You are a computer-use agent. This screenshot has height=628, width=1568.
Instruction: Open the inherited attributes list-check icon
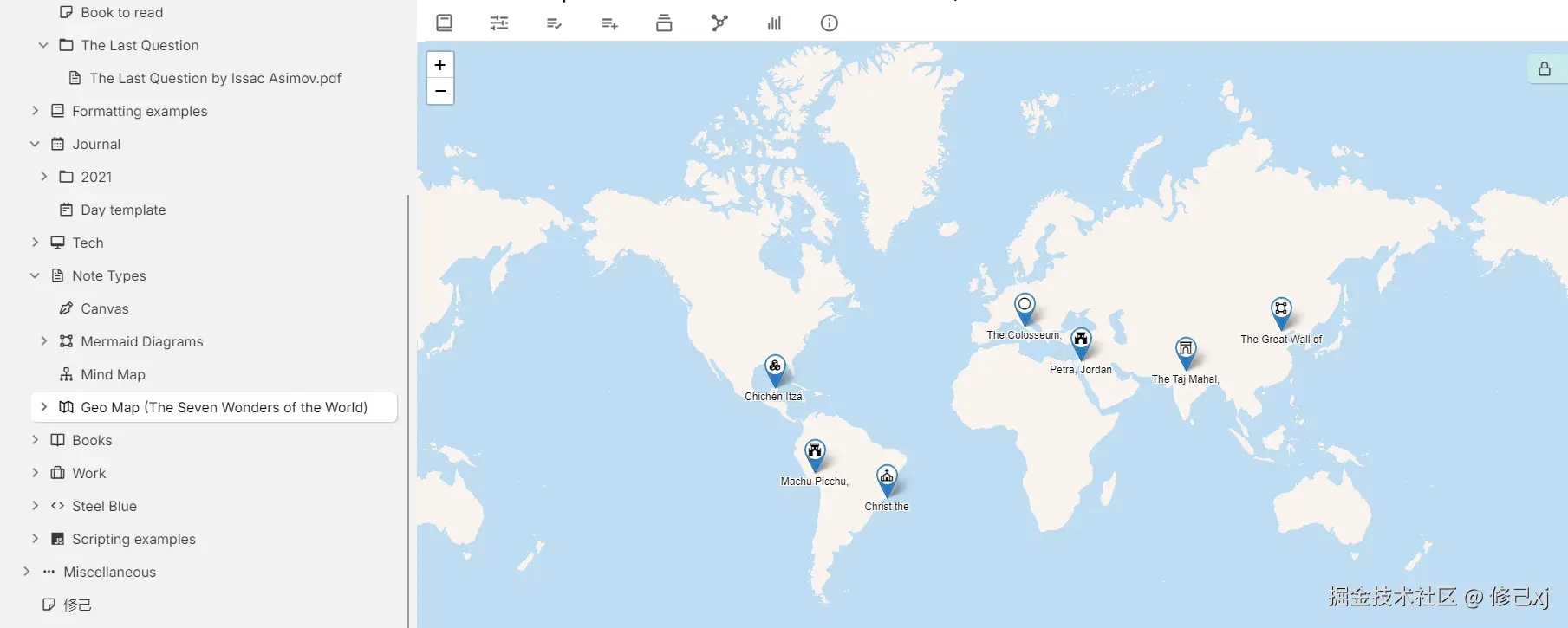(555, 23)
